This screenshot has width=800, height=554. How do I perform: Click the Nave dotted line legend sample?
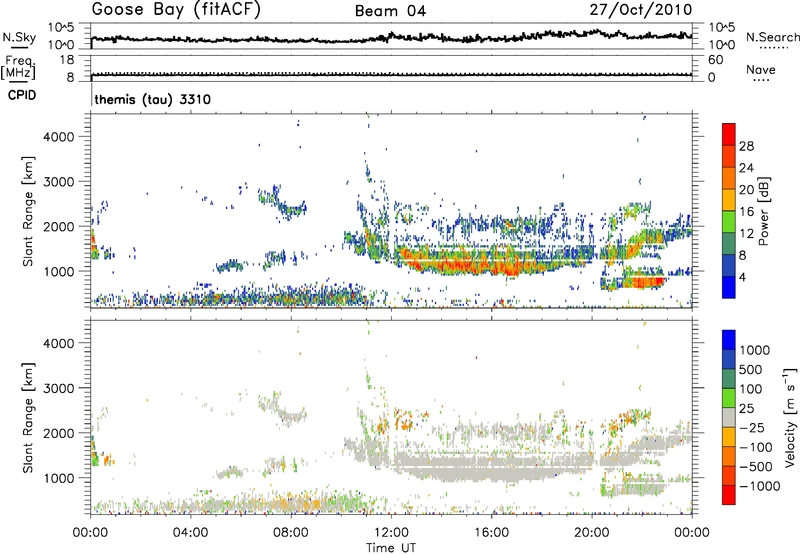(761, 80)
